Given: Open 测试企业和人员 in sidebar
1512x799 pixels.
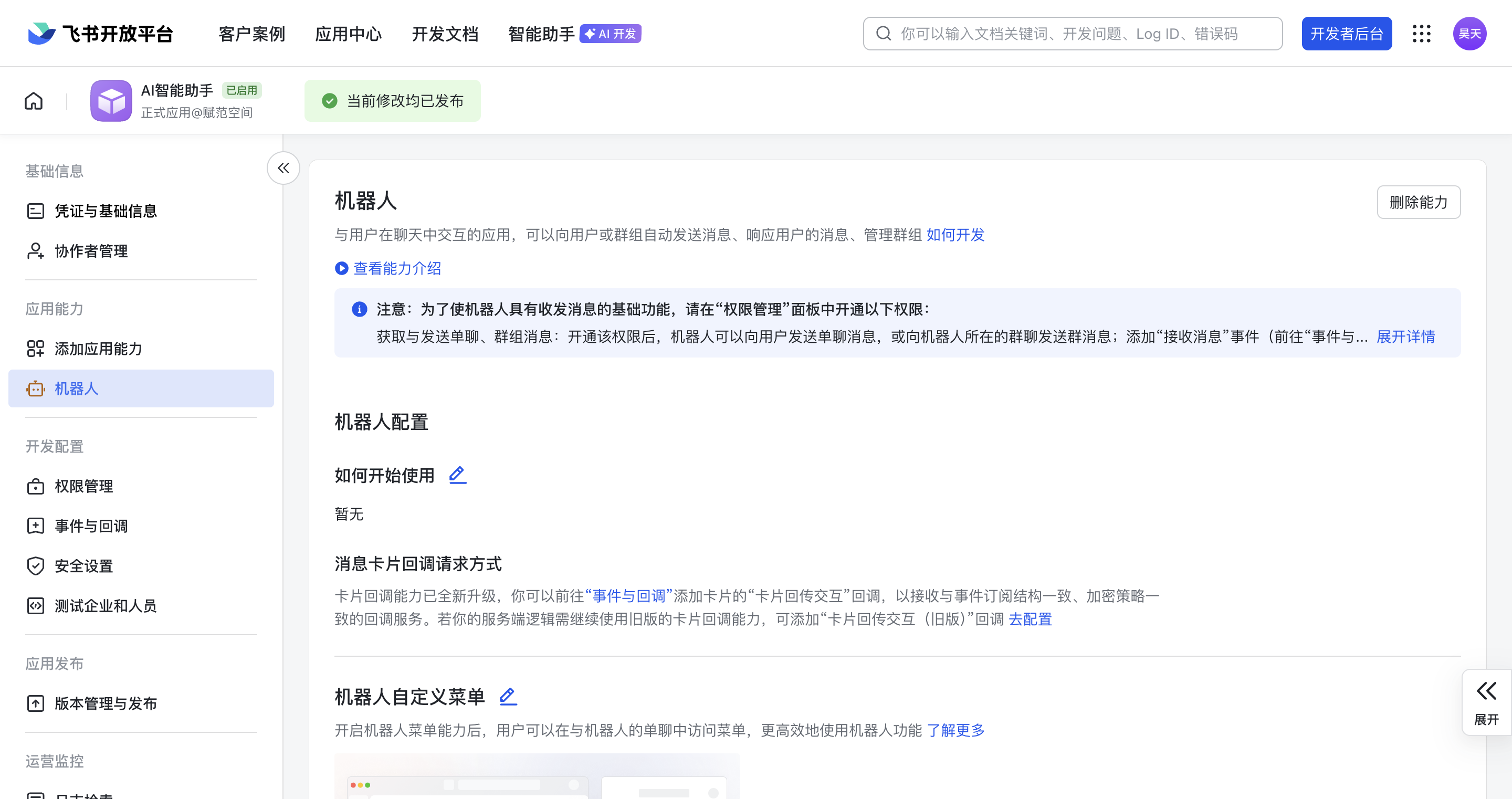Looking at the screenshot, I should [x=141, y=606].
